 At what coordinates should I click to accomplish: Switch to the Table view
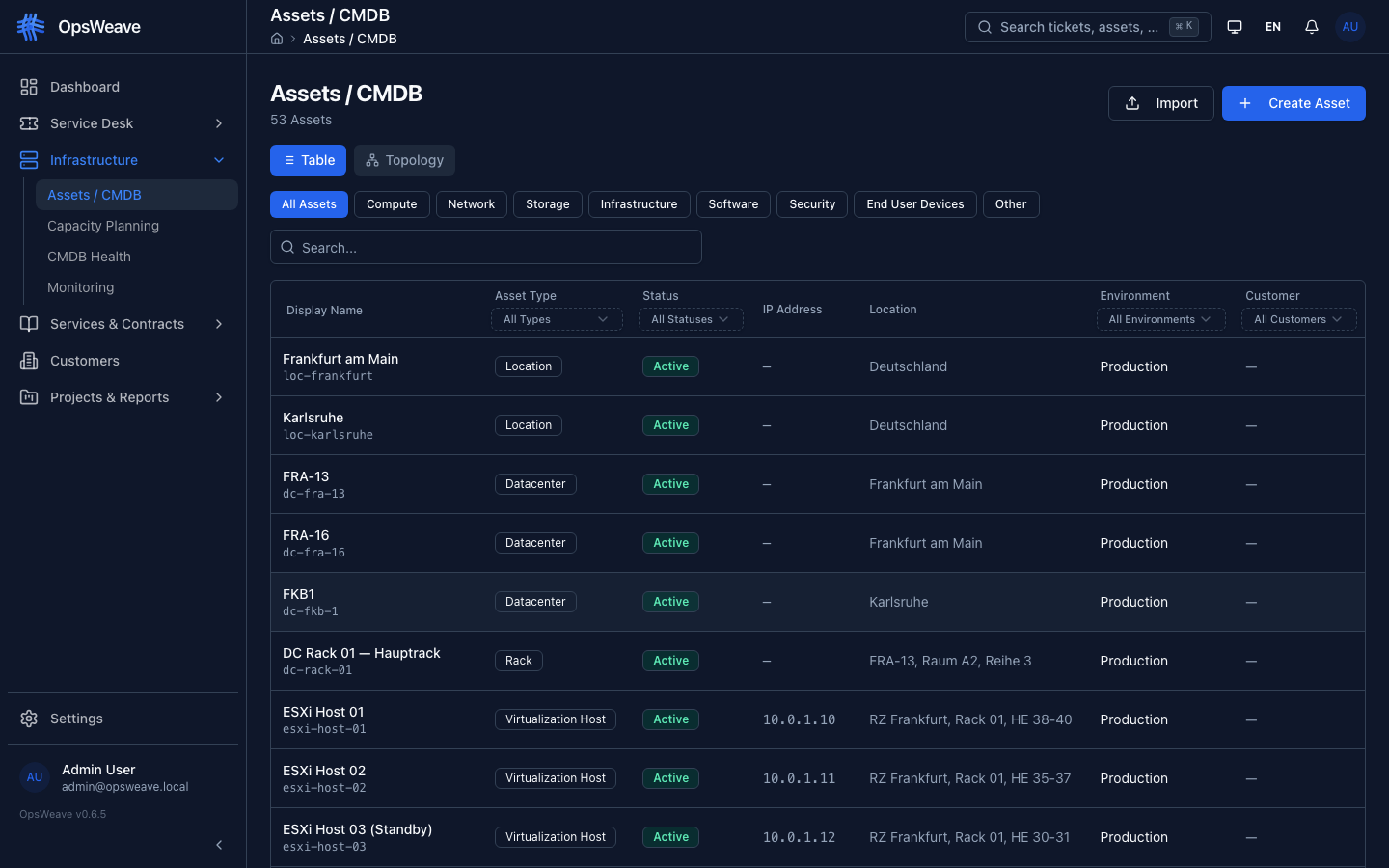point(308,160)
